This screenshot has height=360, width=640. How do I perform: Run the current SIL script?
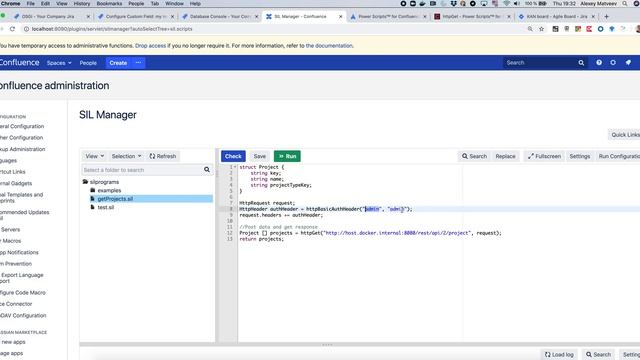(287, 156)
